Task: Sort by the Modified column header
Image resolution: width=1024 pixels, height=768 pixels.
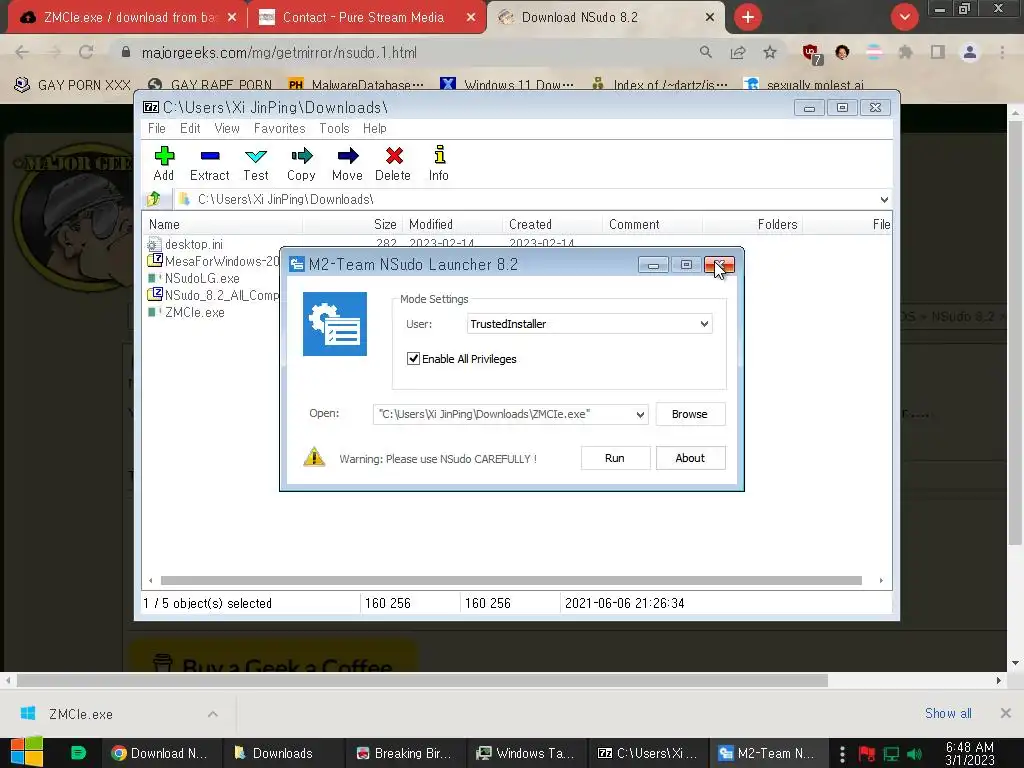Action: [x=453, y=224]
